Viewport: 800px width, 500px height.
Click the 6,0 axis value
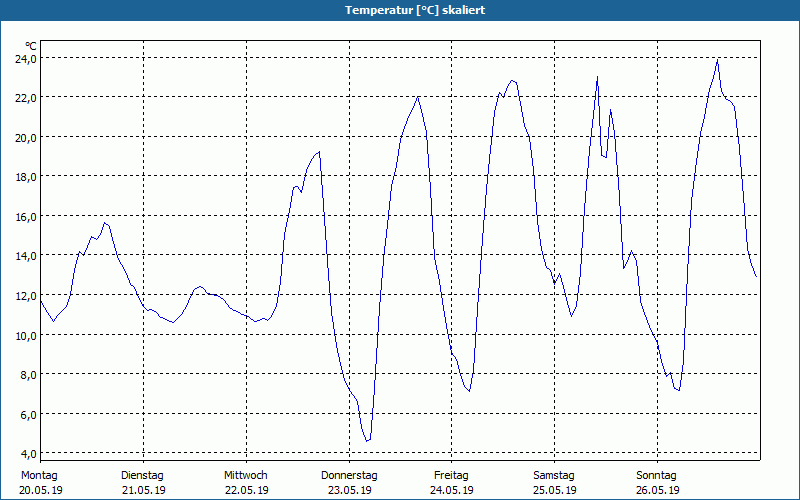[x=28, y=414]
